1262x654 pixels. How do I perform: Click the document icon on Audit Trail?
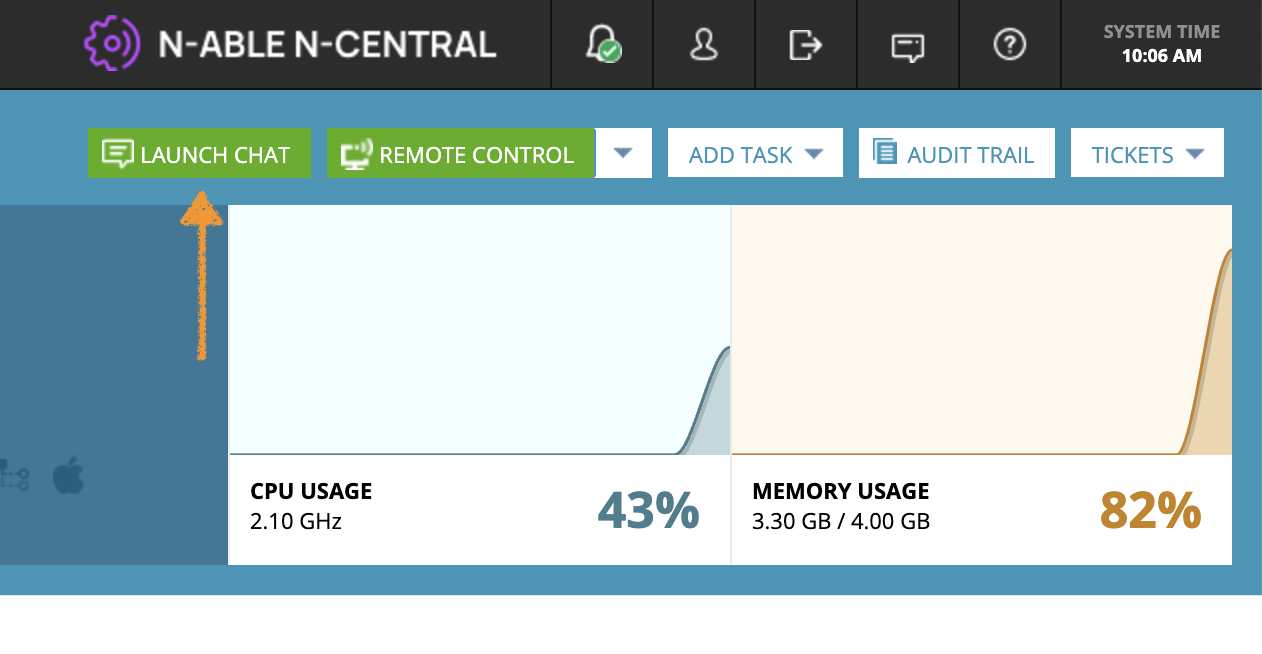[886, 152]
